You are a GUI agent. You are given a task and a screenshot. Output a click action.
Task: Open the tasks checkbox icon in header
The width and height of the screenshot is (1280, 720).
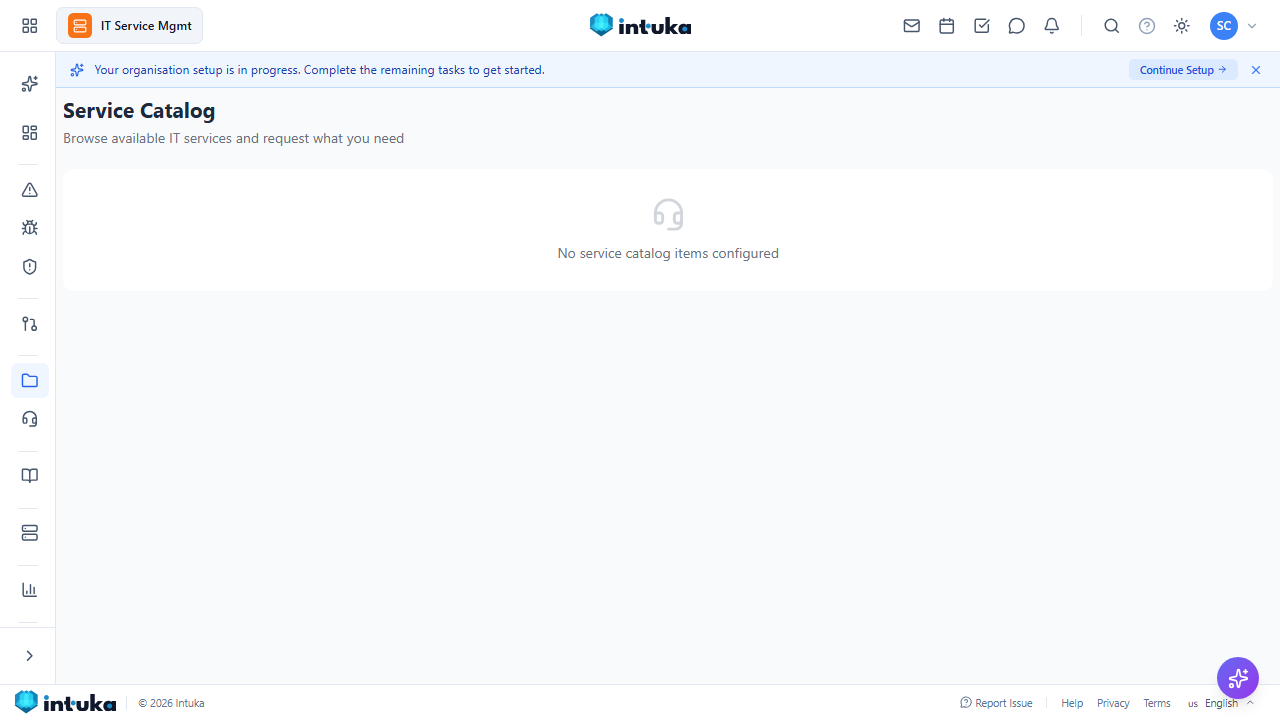982,26
